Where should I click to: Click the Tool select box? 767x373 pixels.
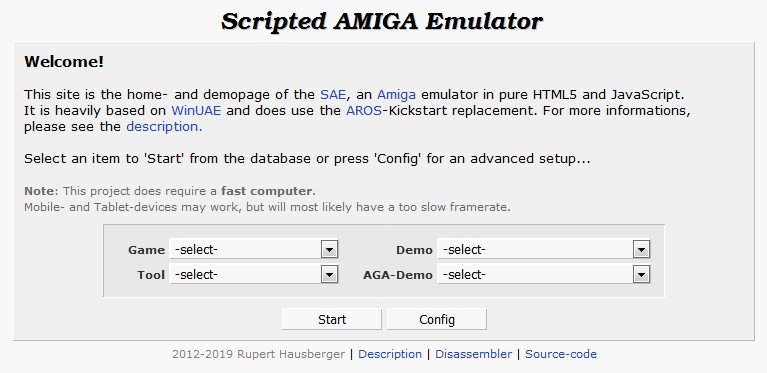click(x=253, y=275)
